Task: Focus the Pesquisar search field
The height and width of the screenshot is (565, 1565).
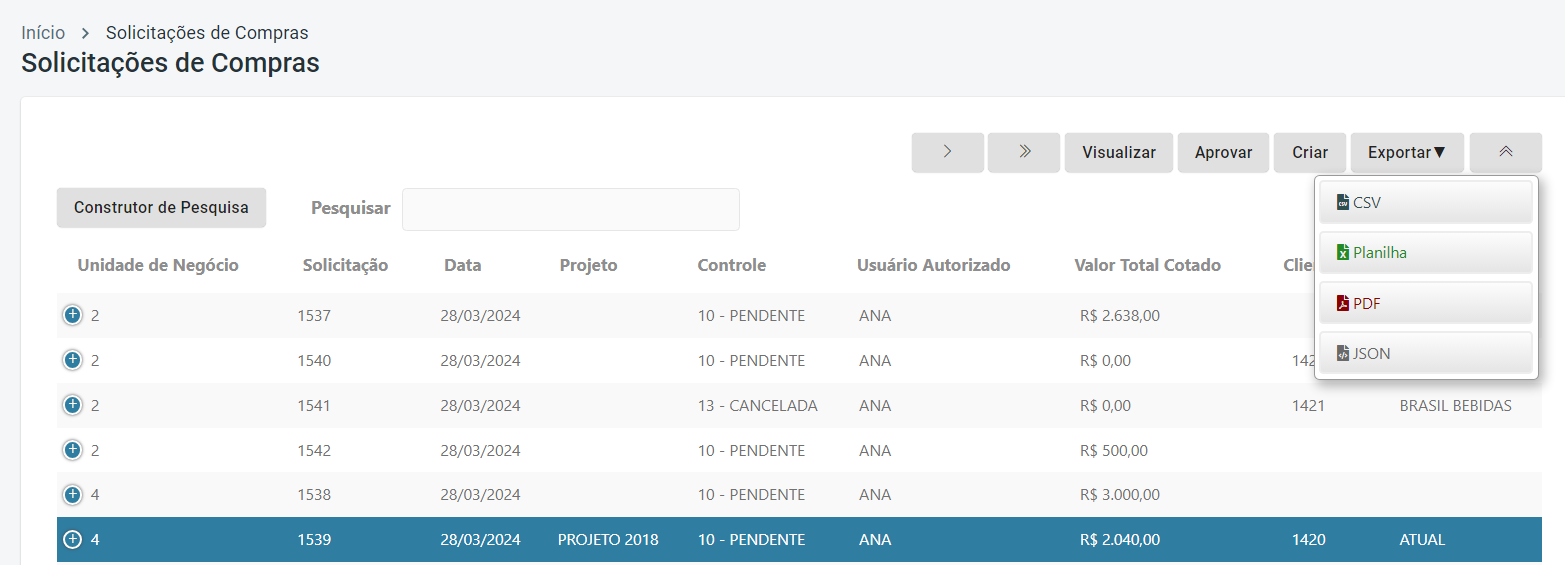Action: tap(570, 209)
